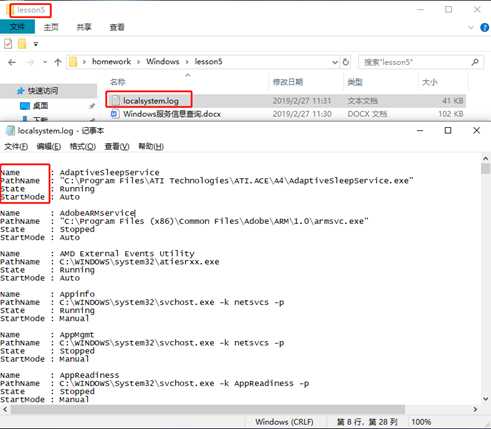
Task: Open the 主页 ribbon tab in Explorer
Action: coord(51,27)
